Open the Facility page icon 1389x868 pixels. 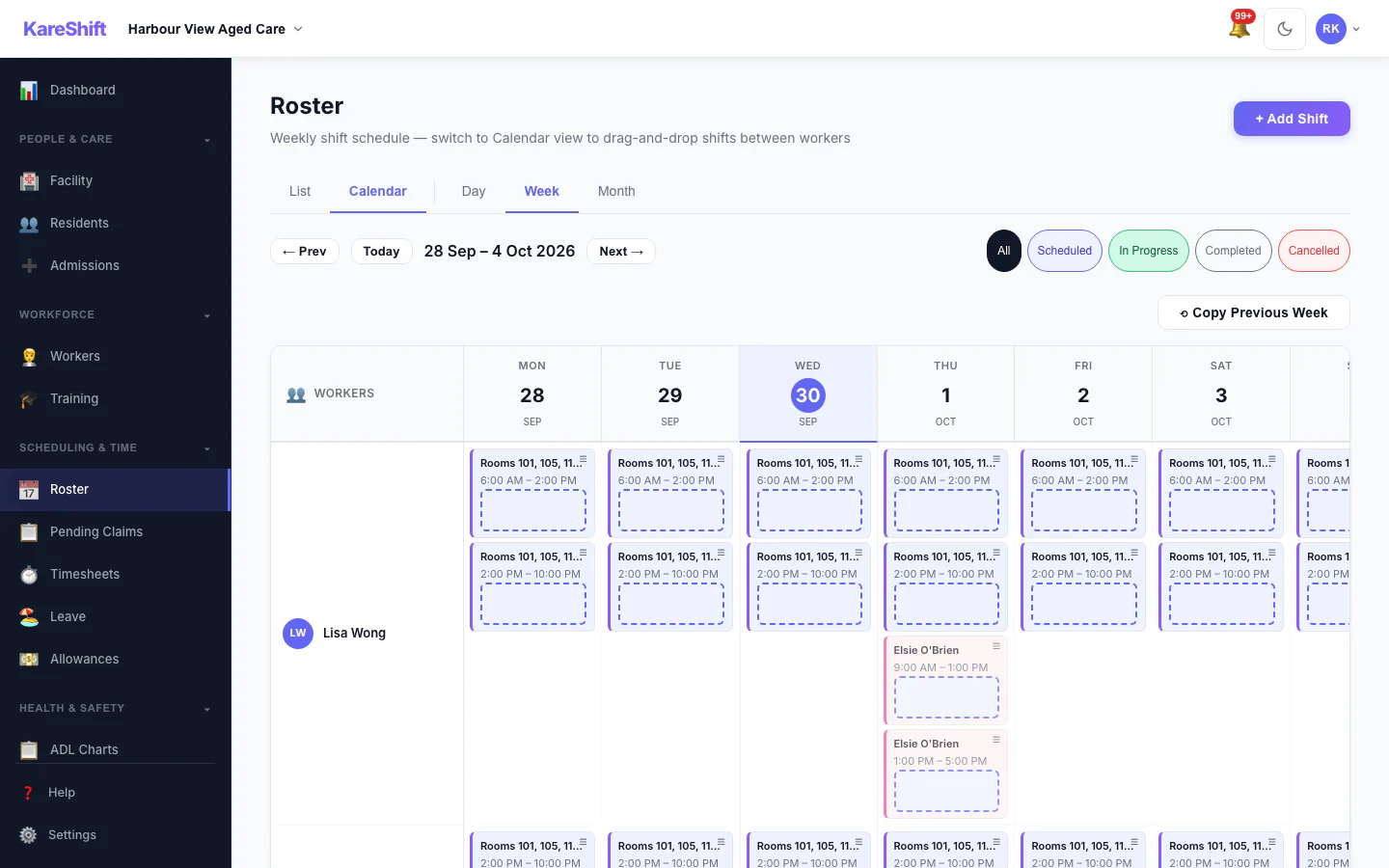click(30, 181)
